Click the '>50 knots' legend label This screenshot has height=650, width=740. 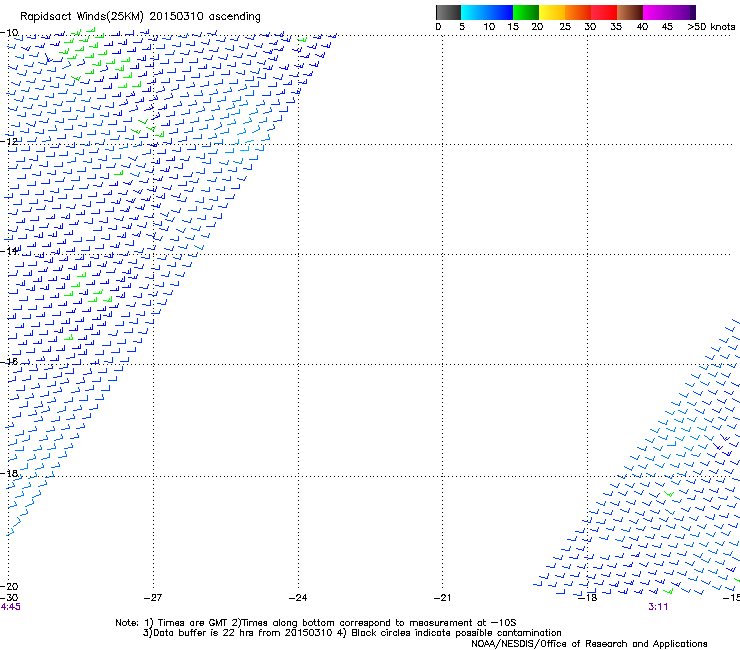click(711, 27)
